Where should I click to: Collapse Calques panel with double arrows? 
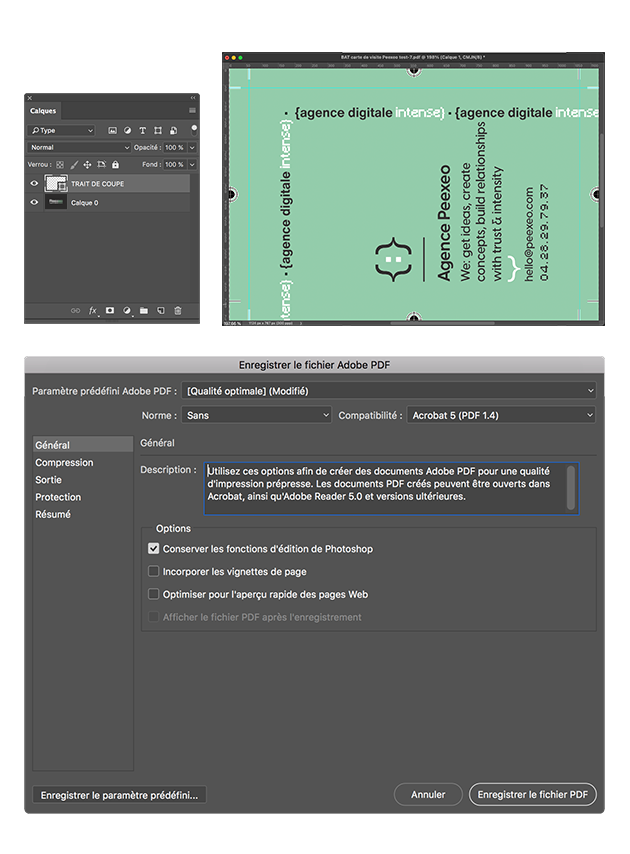[x=193, y=98]
